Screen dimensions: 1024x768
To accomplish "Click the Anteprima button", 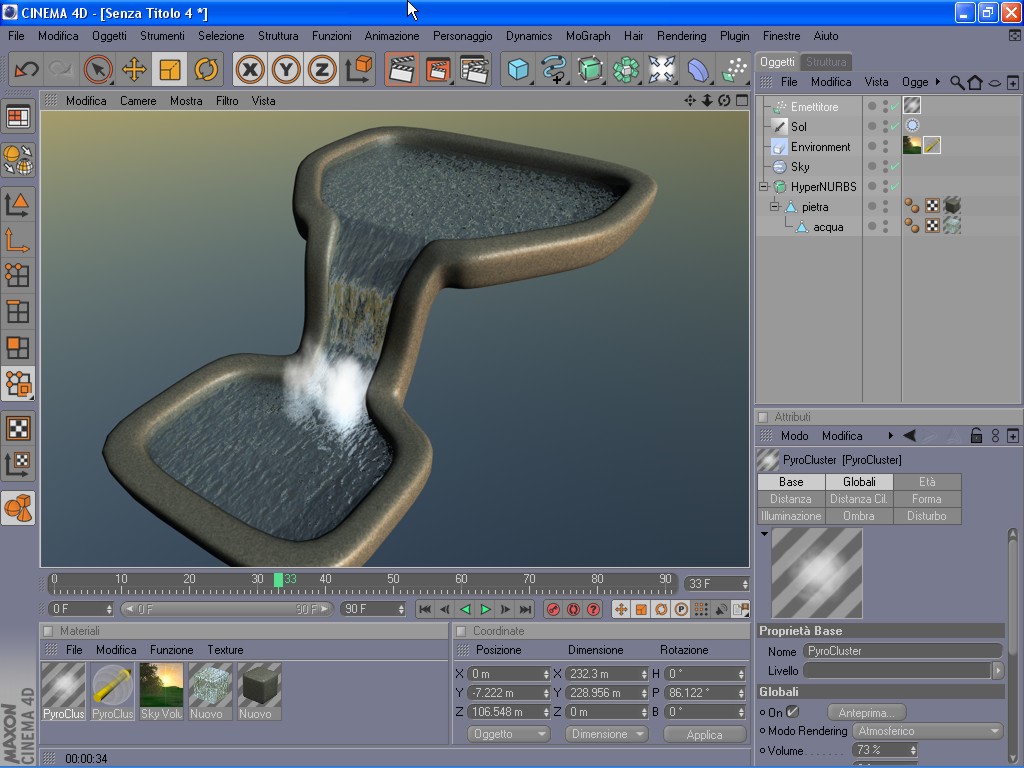I will [x=866, y=712].
